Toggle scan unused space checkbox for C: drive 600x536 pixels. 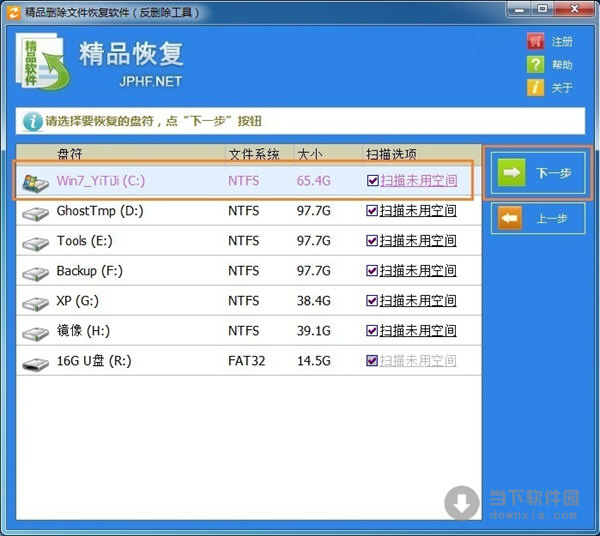[x=372, y=181]
